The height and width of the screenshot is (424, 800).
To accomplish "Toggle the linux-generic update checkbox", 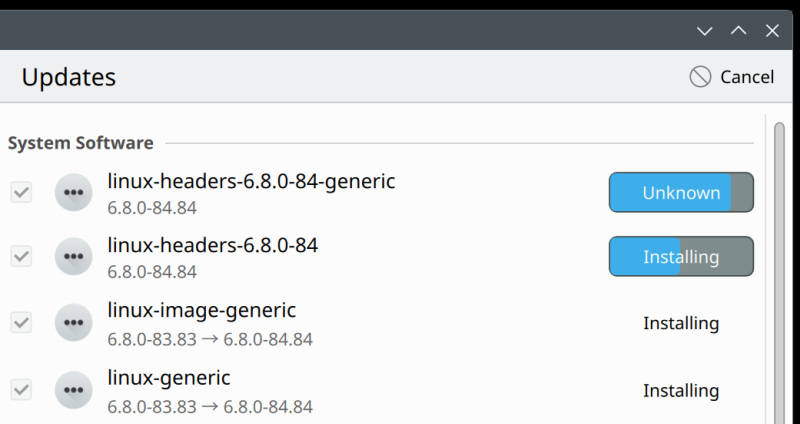I will pyautogui.click(x=21, y=390).
